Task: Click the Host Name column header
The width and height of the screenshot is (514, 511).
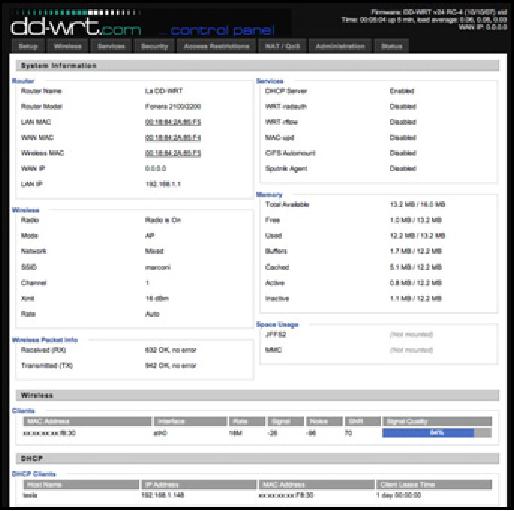Action: coord(81,484)
